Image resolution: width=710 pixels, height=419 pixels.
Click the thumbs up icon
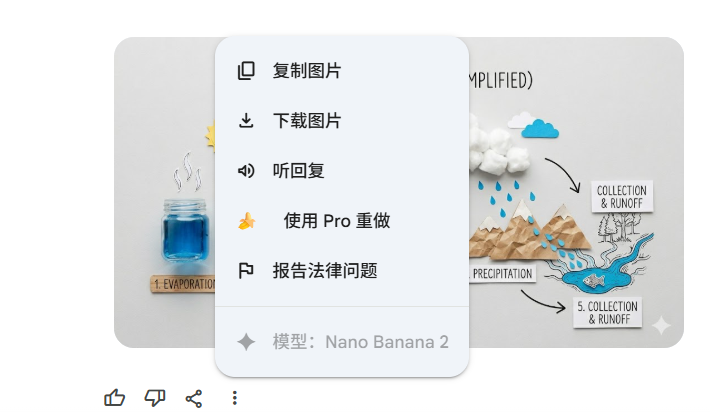[x=115, y=398]
